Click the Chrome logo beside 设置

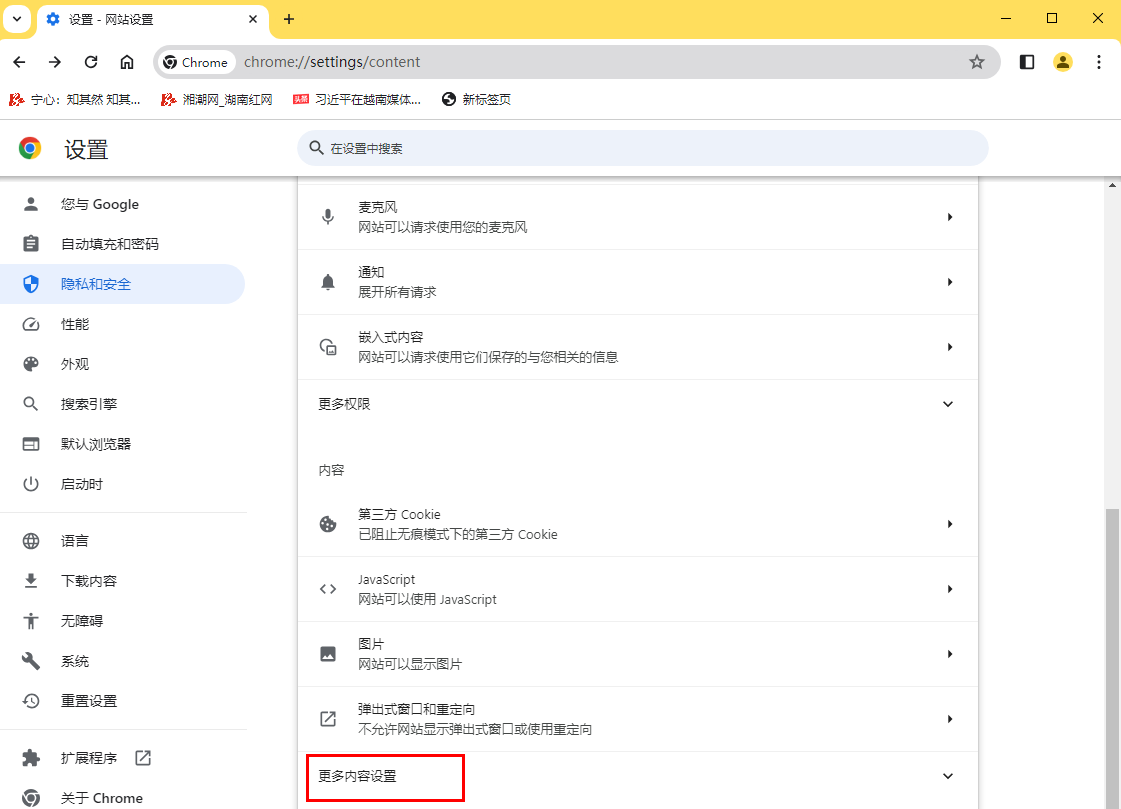pos(30,148)
